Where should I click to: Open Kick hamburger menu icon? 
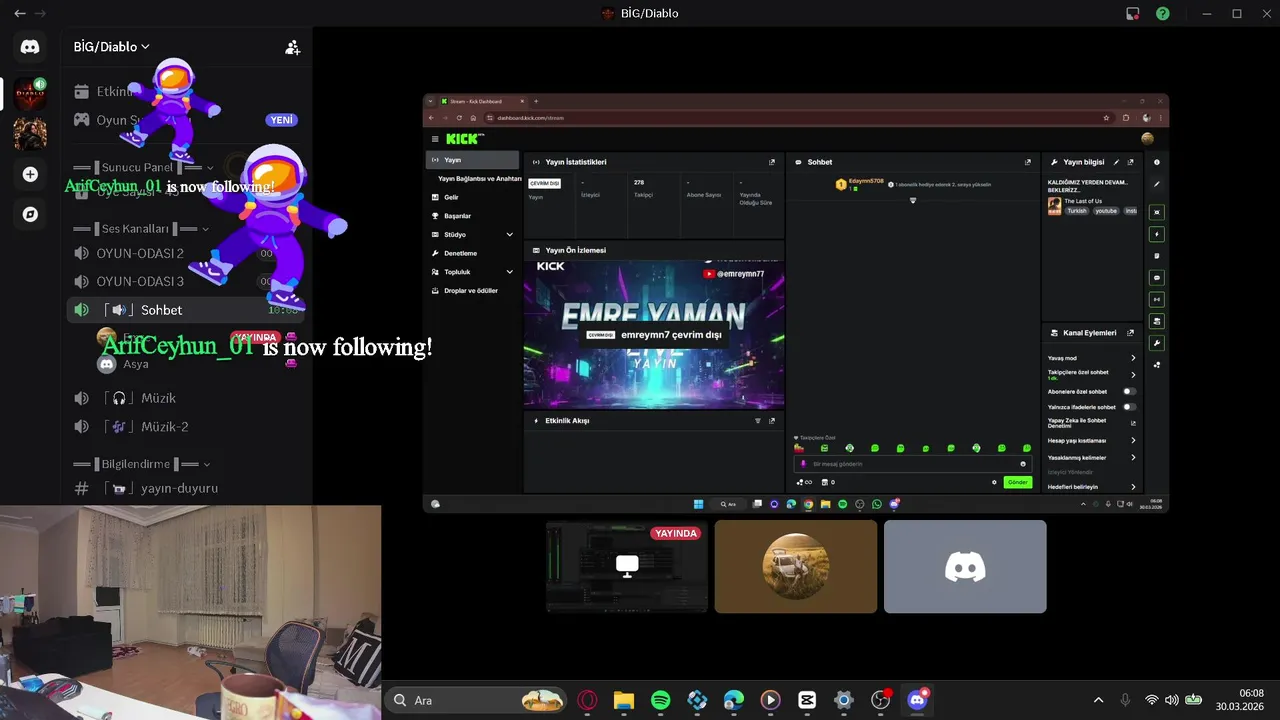tap(435, 139)
